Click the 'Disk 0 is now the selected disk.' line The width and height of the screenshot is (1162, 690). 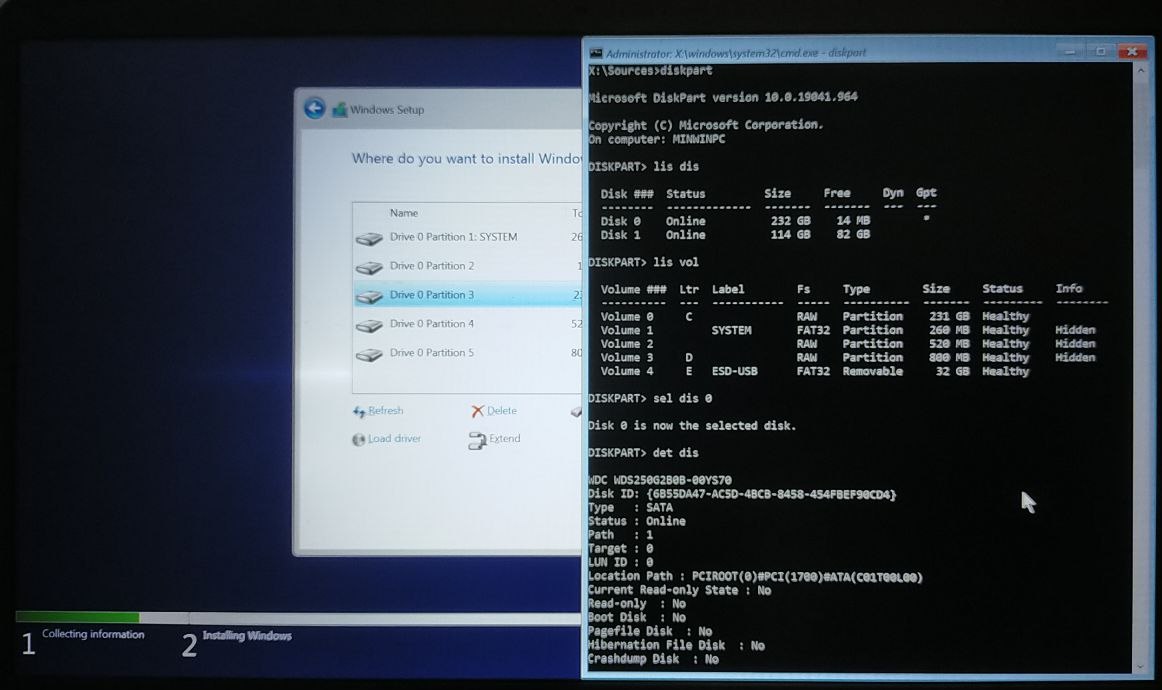(x=692, y=426)
